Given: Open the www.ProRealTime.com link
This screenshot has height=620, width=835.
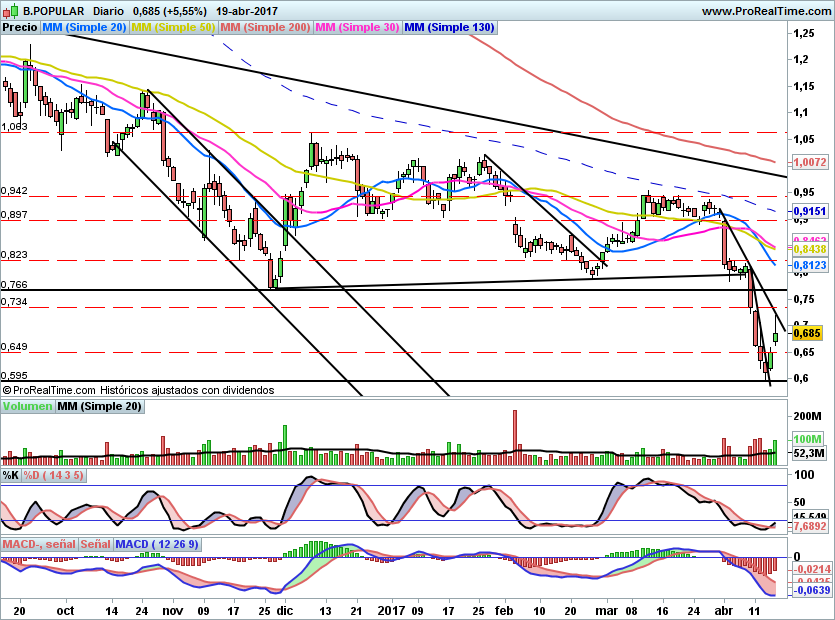Looking at the screenshot, I should point(765,10).
